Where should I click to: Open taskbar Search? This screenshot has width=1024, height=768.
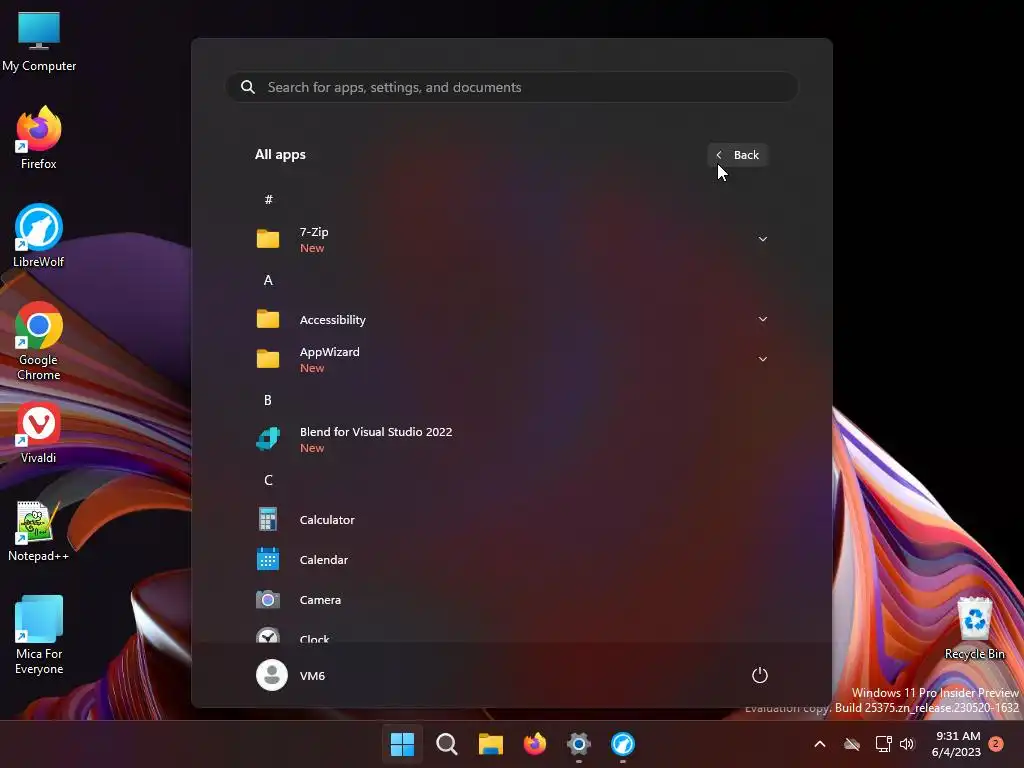click(x=447, y=744)
